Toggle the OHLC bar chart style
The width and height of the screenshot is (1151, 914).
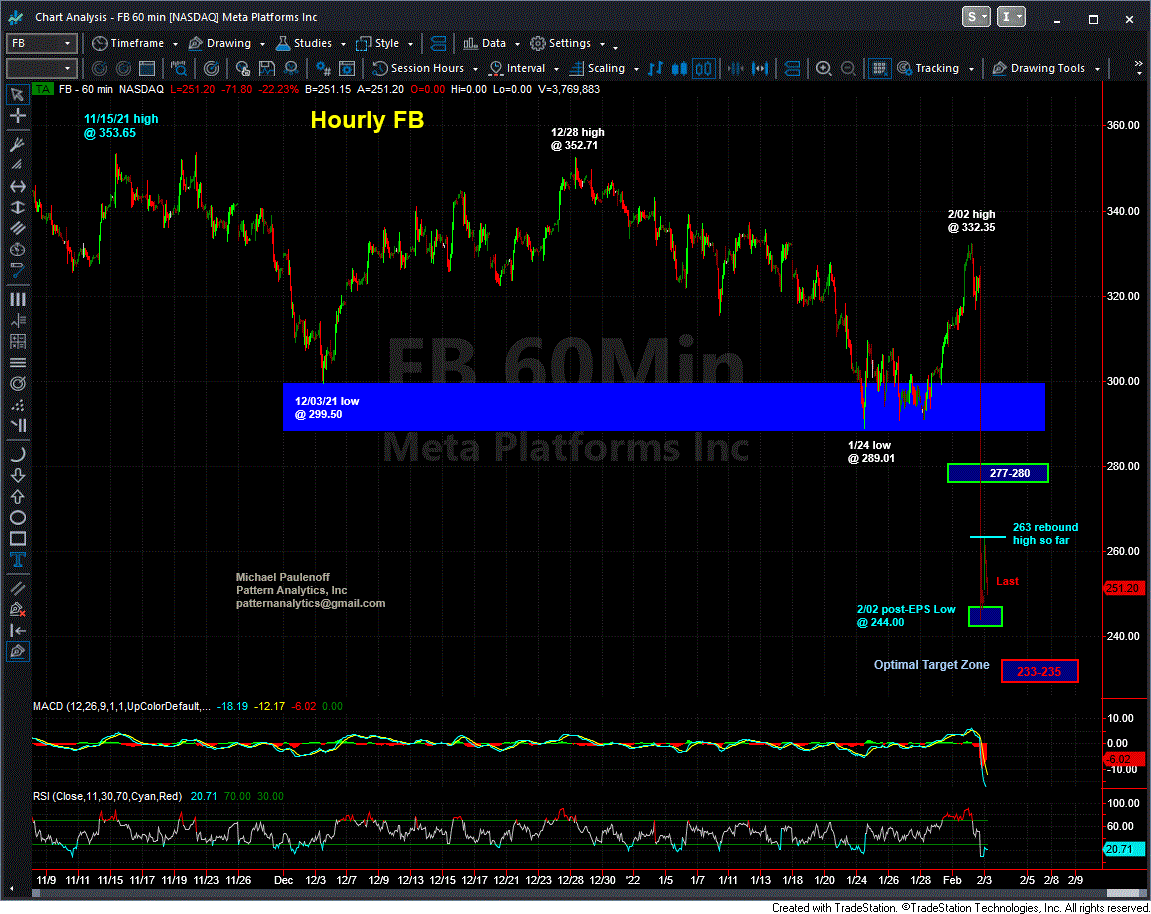[656, 68]
